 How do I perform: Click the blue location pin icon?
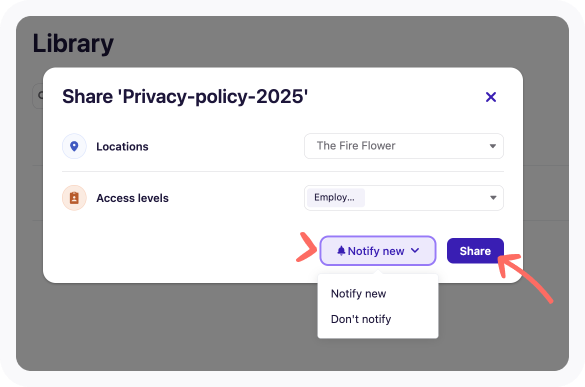point(74,146)
